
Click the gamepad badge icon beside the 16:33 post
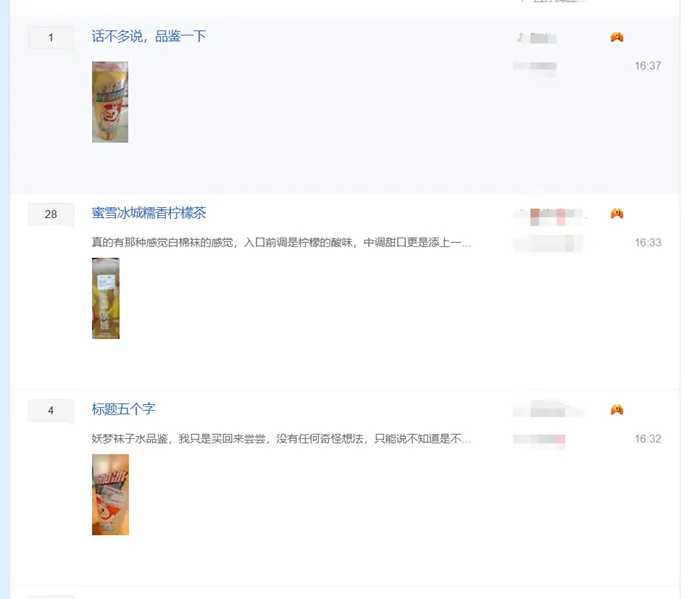pos(617,214)
